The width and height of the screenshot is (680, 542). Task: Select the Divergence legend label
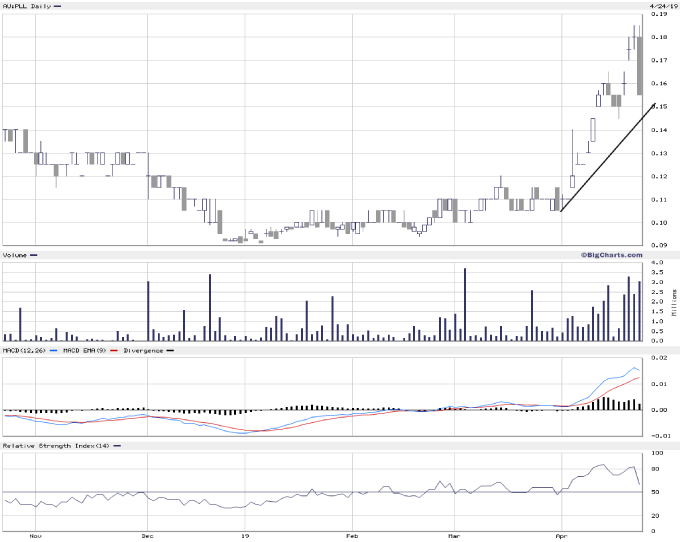coord(143,351)
